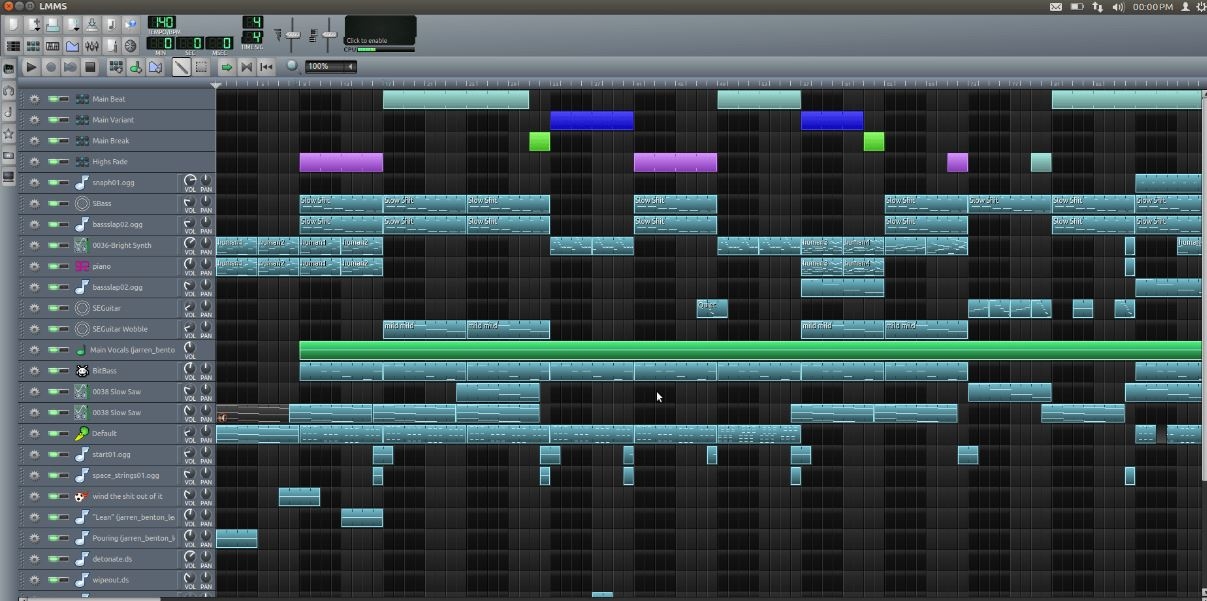Adjust the master volume slider
Screen dimensions: 1207x601
[x=292, y=33]
